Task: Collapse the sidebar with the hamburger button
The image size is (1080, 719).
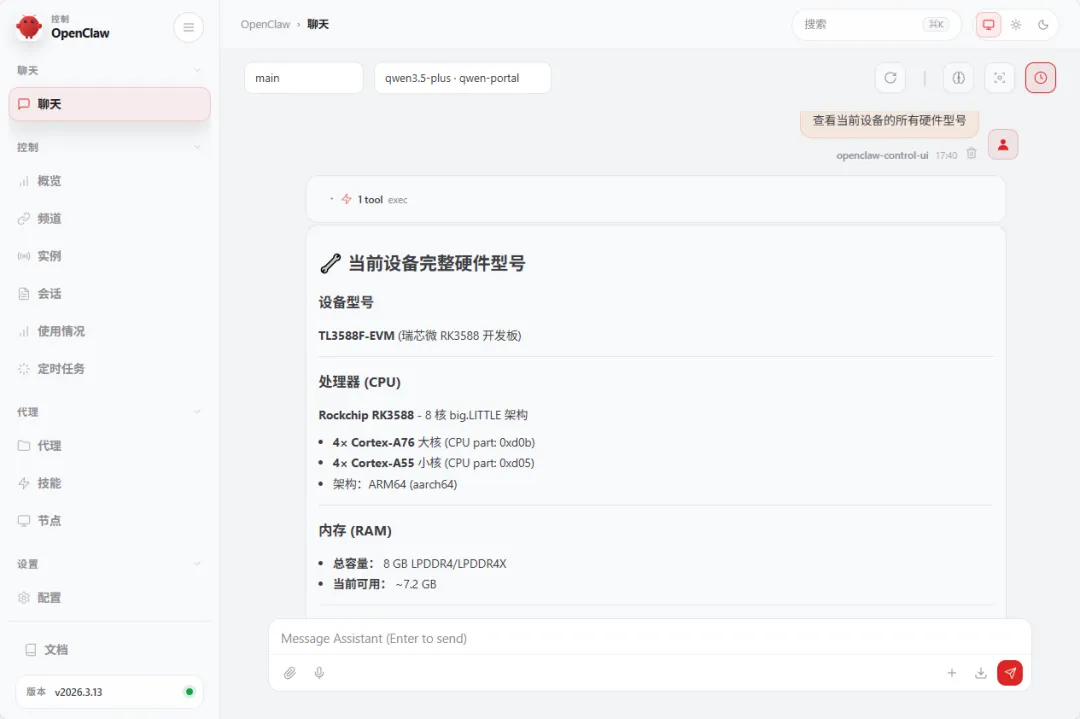Action: tap(188, 28)
